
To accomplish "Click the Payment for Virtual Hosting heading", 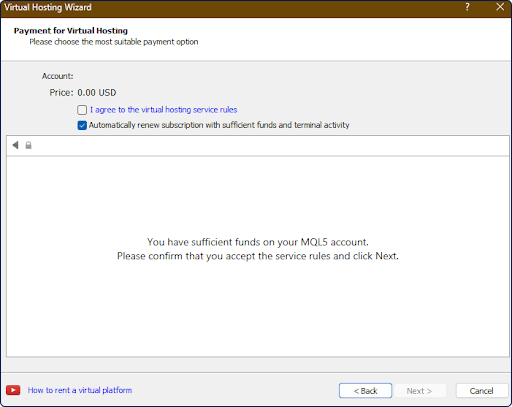I will 71,31.
